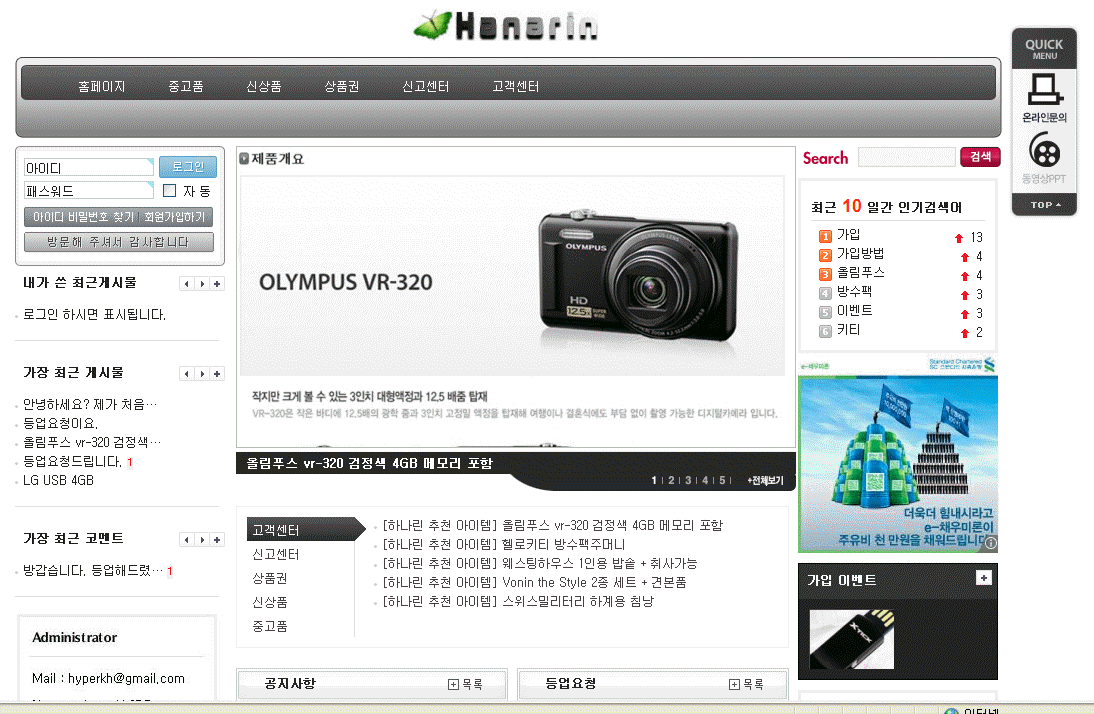Click the plus icon beside 내가 쓴 최근게시물
The width and height of the screenshot is (1094, 714).
point(218,284)
